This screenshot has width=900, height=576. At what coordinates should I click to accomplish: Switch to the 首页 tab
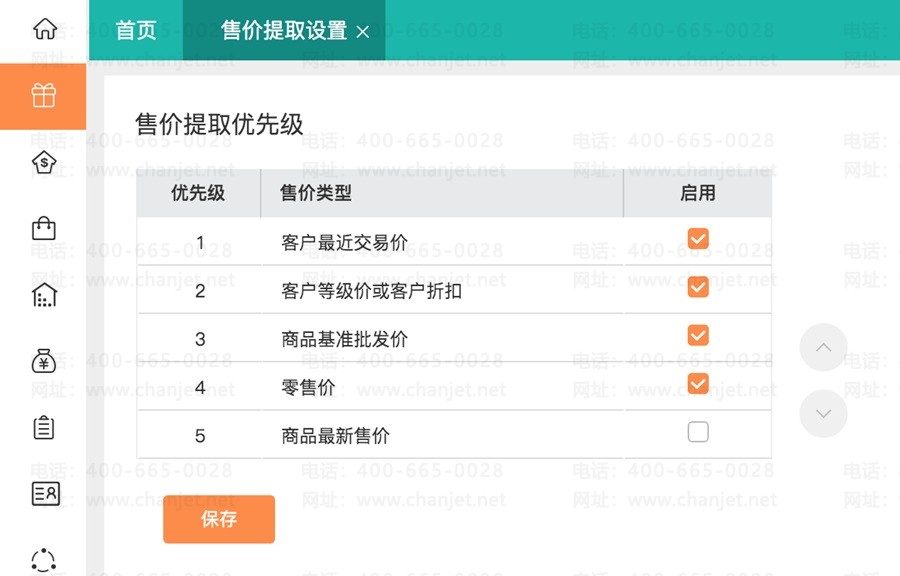coord(136,30)
